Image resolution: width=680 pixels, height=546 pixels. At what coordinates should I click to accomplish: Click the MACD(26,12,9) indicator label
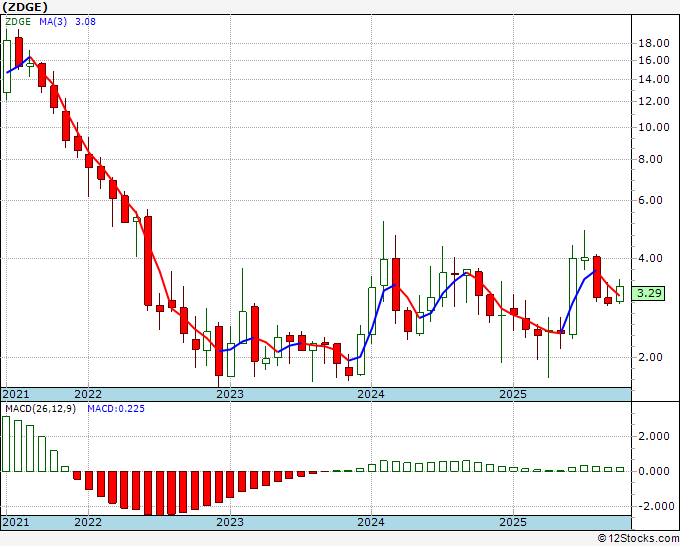pyautogui.click(x=40, y=409)
